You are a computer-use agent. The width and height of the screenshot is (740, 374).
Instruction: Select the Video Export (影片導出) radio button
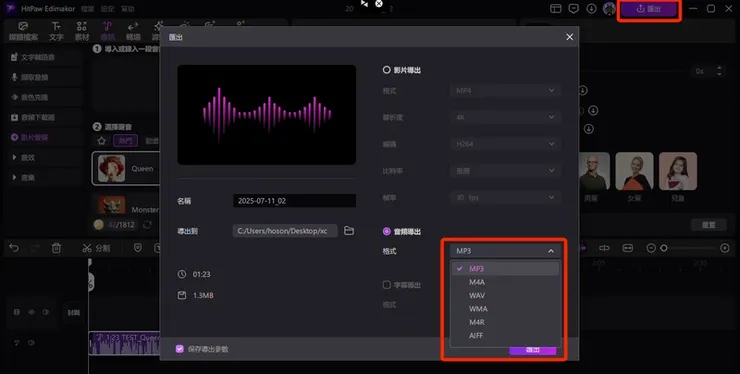pos(387,70)
